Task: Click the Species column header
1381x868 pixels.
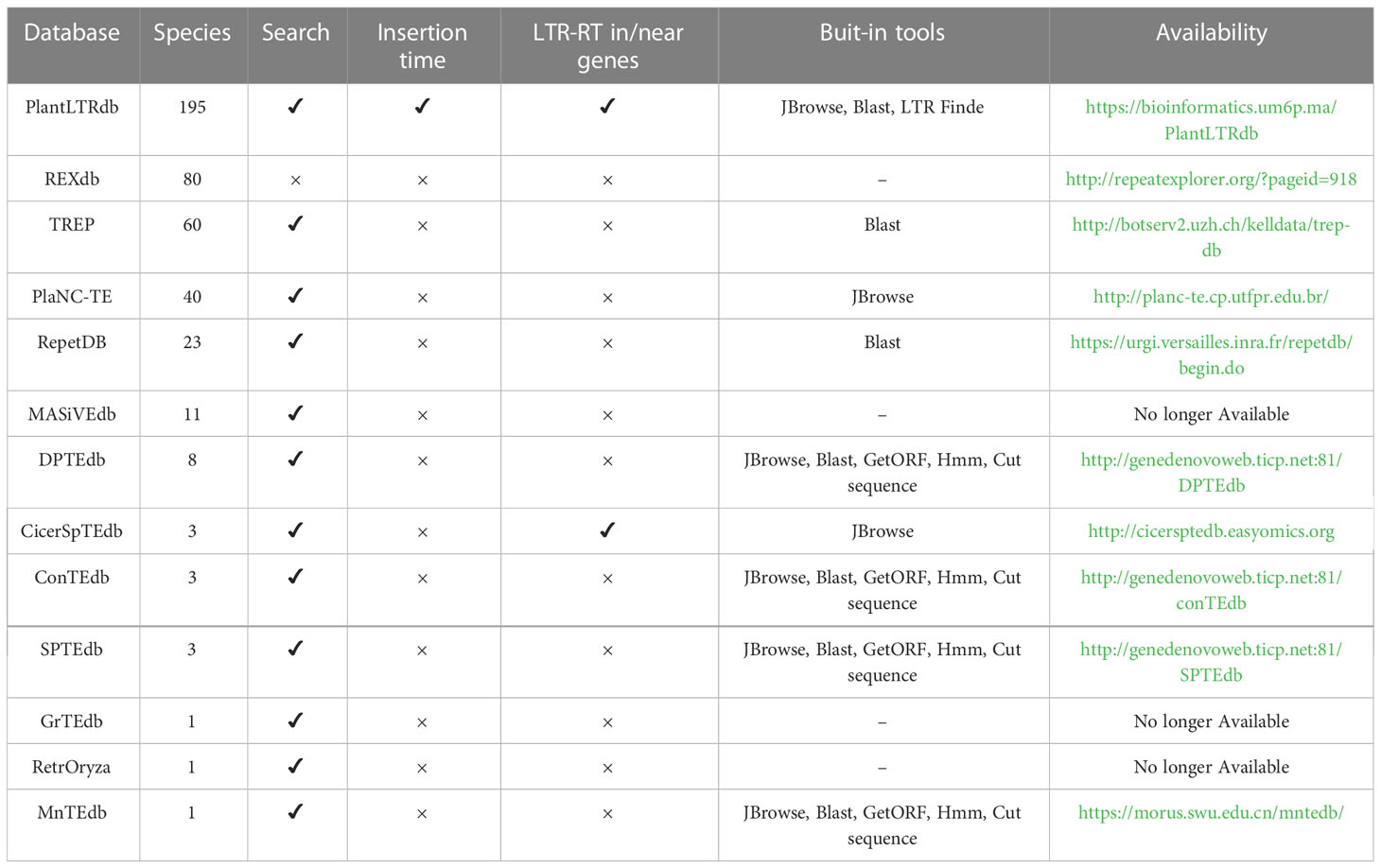Action: (192, 32)
